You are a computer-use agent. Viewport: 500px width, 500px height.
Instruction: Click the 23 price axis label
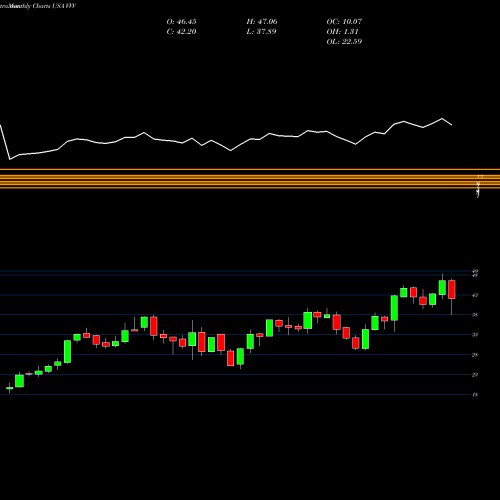[475, 375]
